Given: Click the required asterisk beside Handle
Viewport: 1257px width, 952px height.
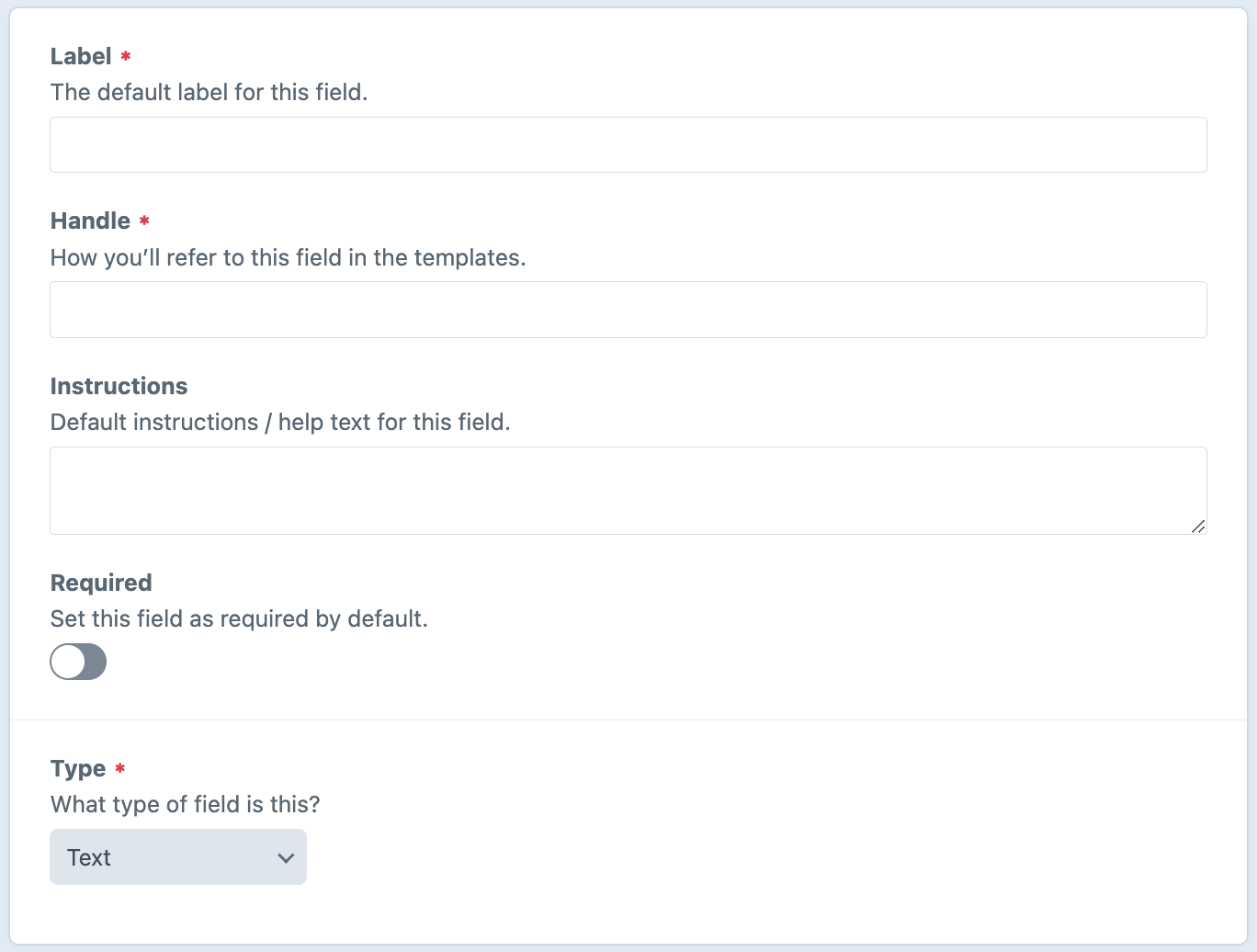Looking at the screenshot, I should 143,221.
